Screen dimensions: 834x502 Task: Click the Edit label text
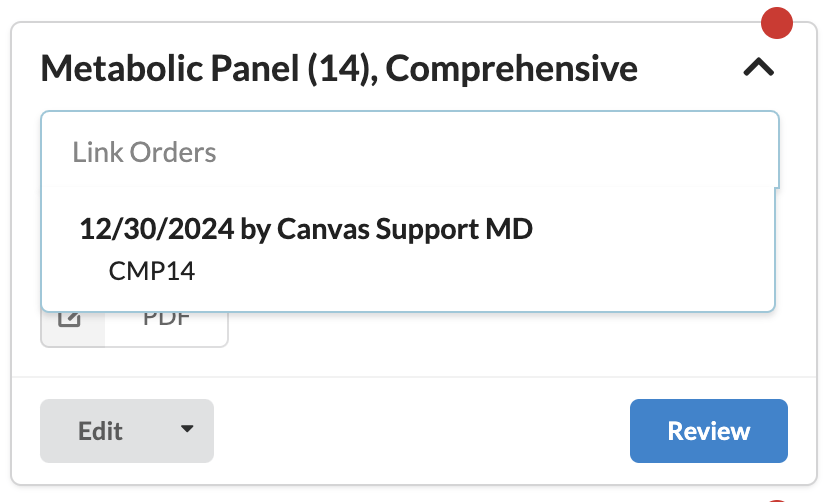tap(101, 431)
